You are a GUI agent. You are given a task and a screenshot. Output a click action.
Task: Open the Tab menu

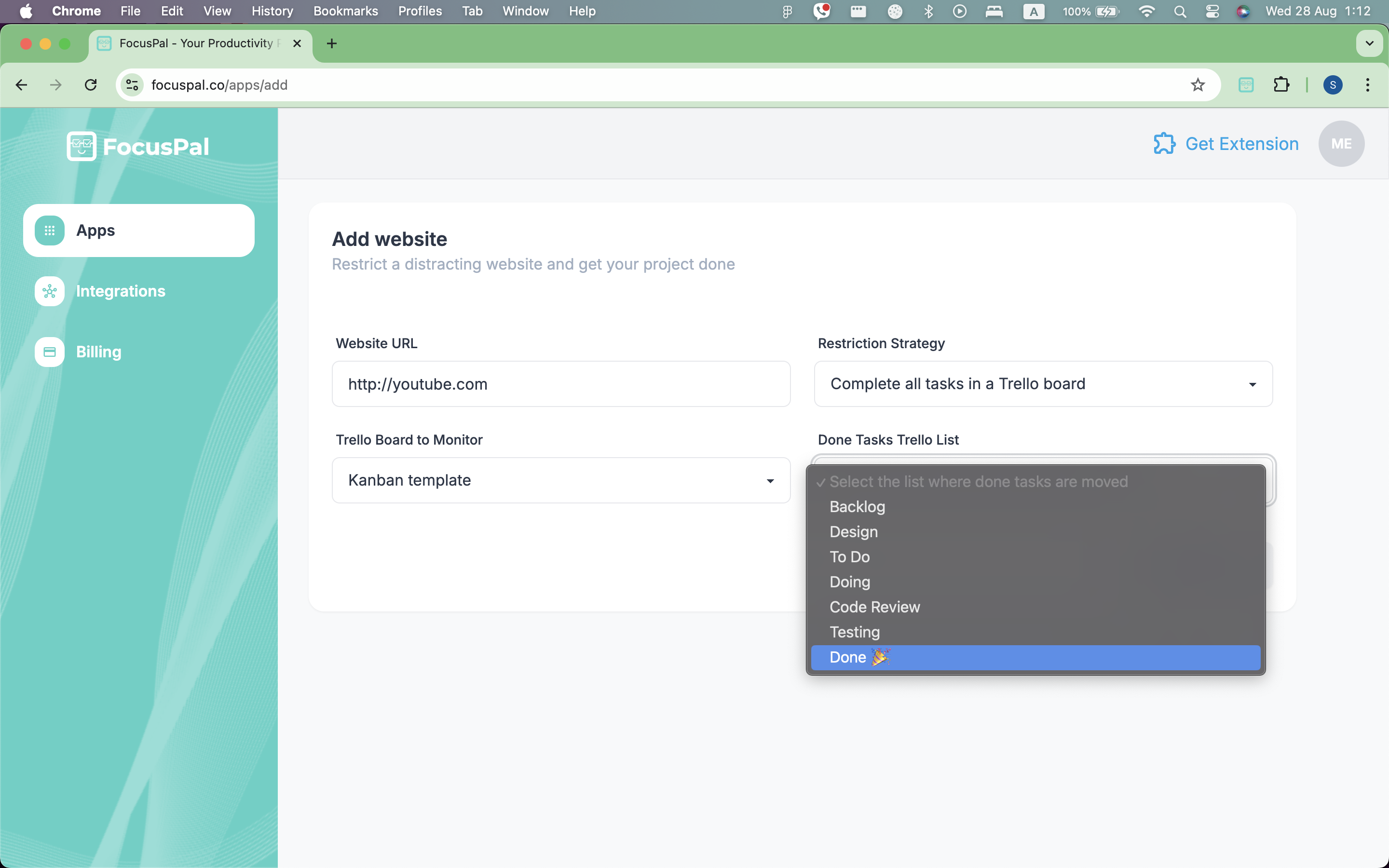472,11
